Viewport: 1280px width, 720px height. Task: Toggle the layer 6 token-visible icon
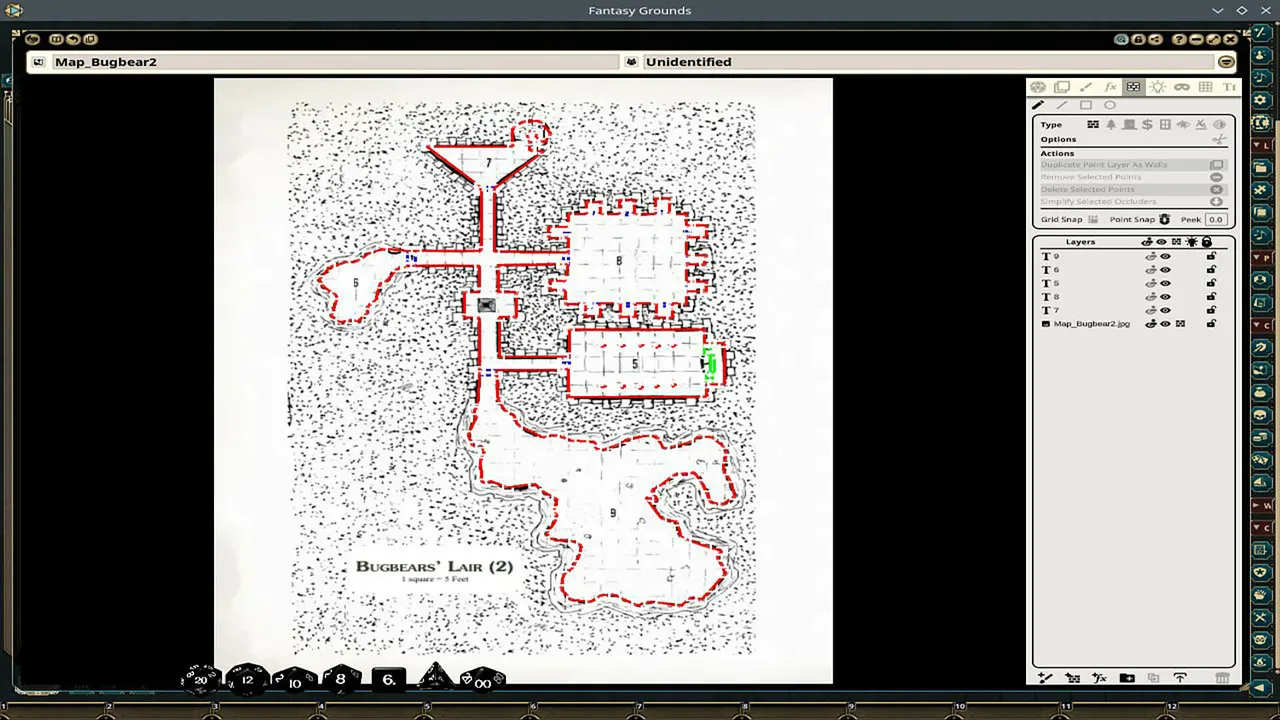(x=1151, y=270)
